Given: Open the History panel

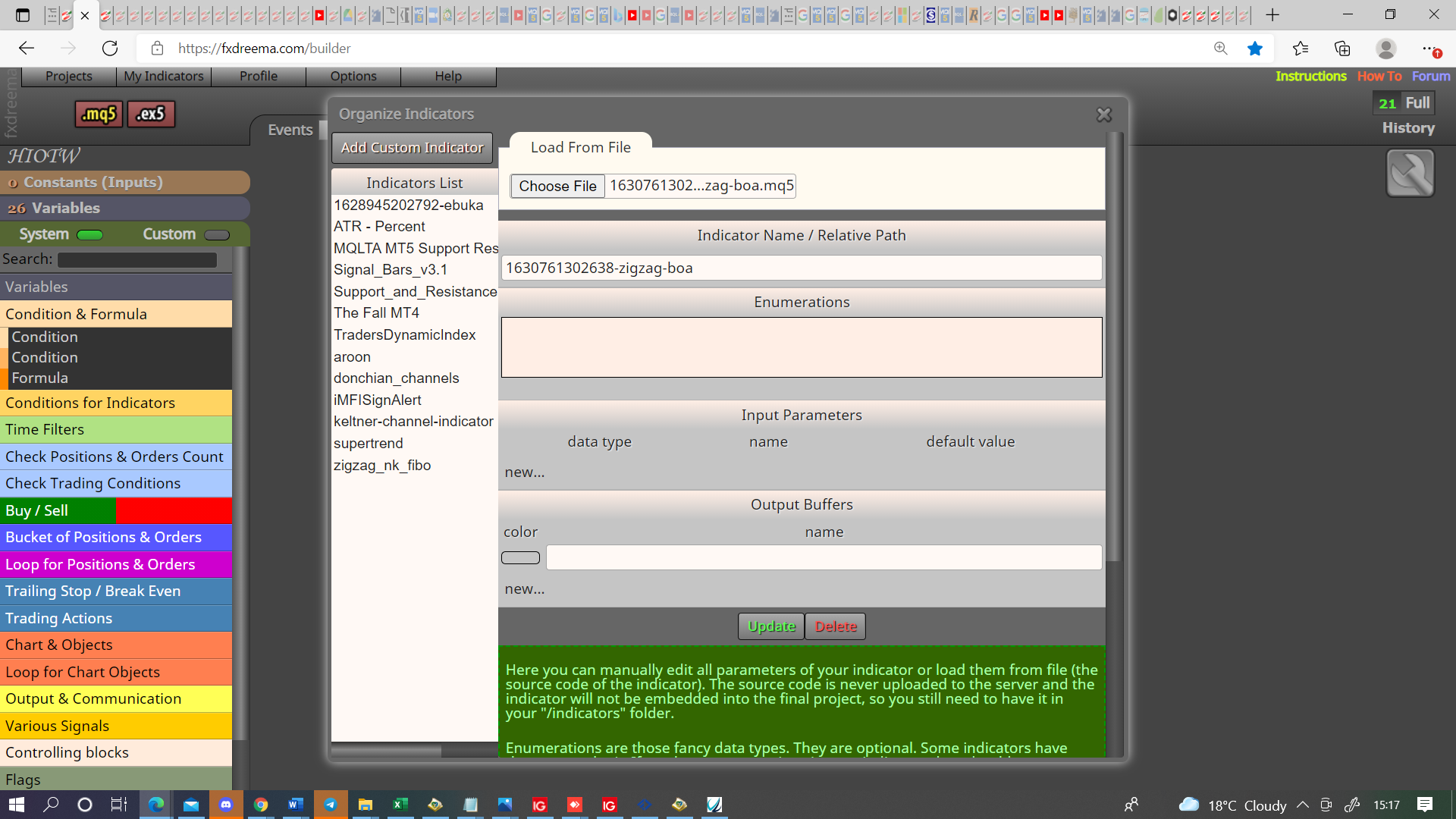Looking at the screenshot, I should [1408, 128].
